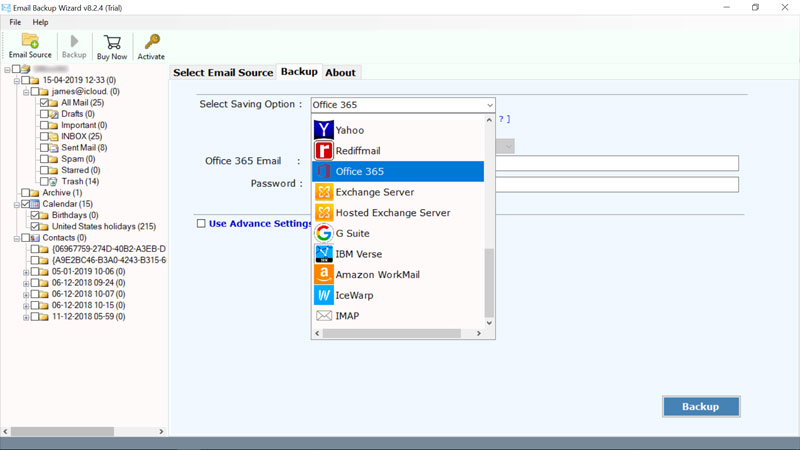Click the root mailbox icon in tree
800x450 pixels.
(x=26, y=69)
